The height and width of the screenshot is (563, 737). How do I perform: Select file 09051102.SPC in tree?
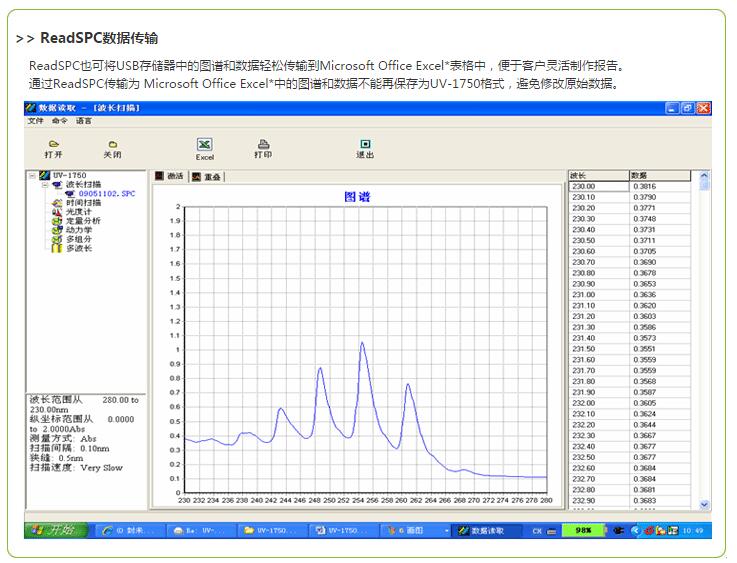(x=107, y=194)
